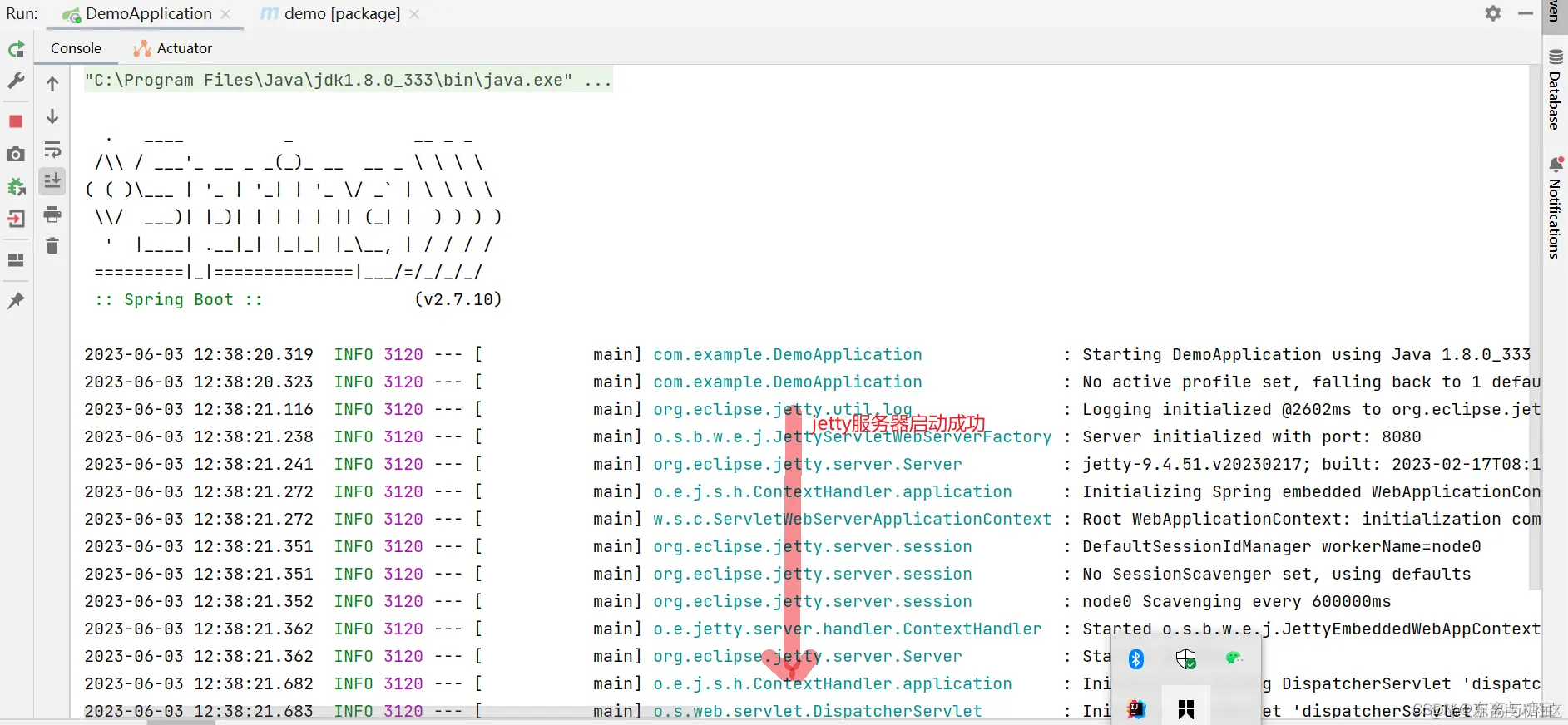Viewport: 1568px width, 725px height.
Task: Click the console vertical scrollbar
Action: click(1536, 328)
